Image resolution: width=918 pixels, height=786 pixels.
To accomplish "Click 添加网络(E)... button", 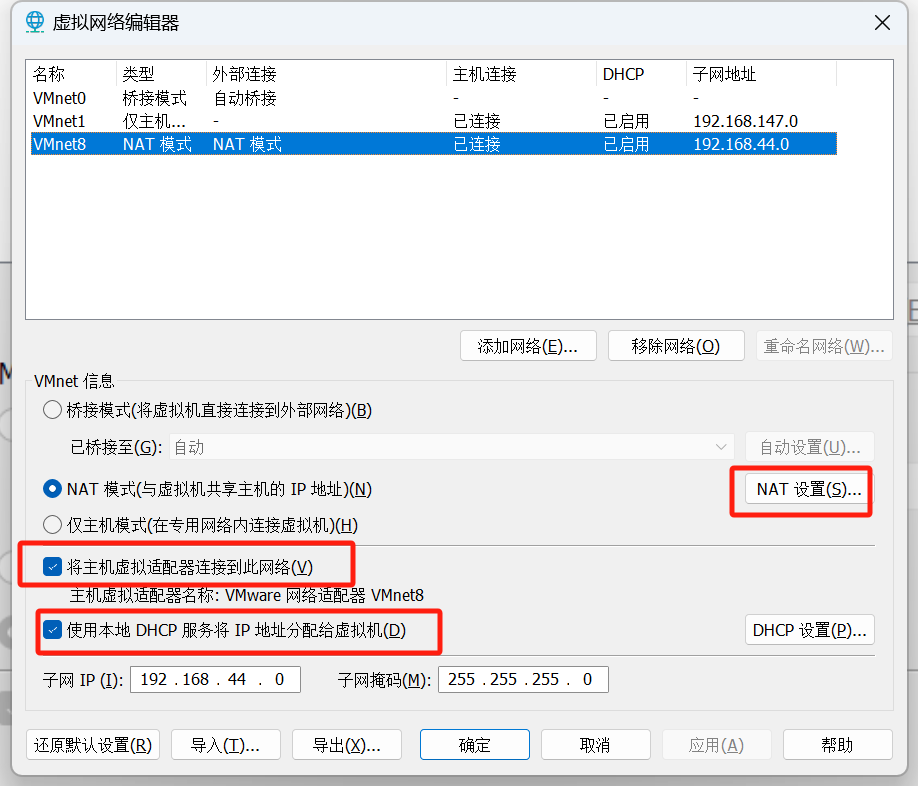I will (x=528, y=346).
